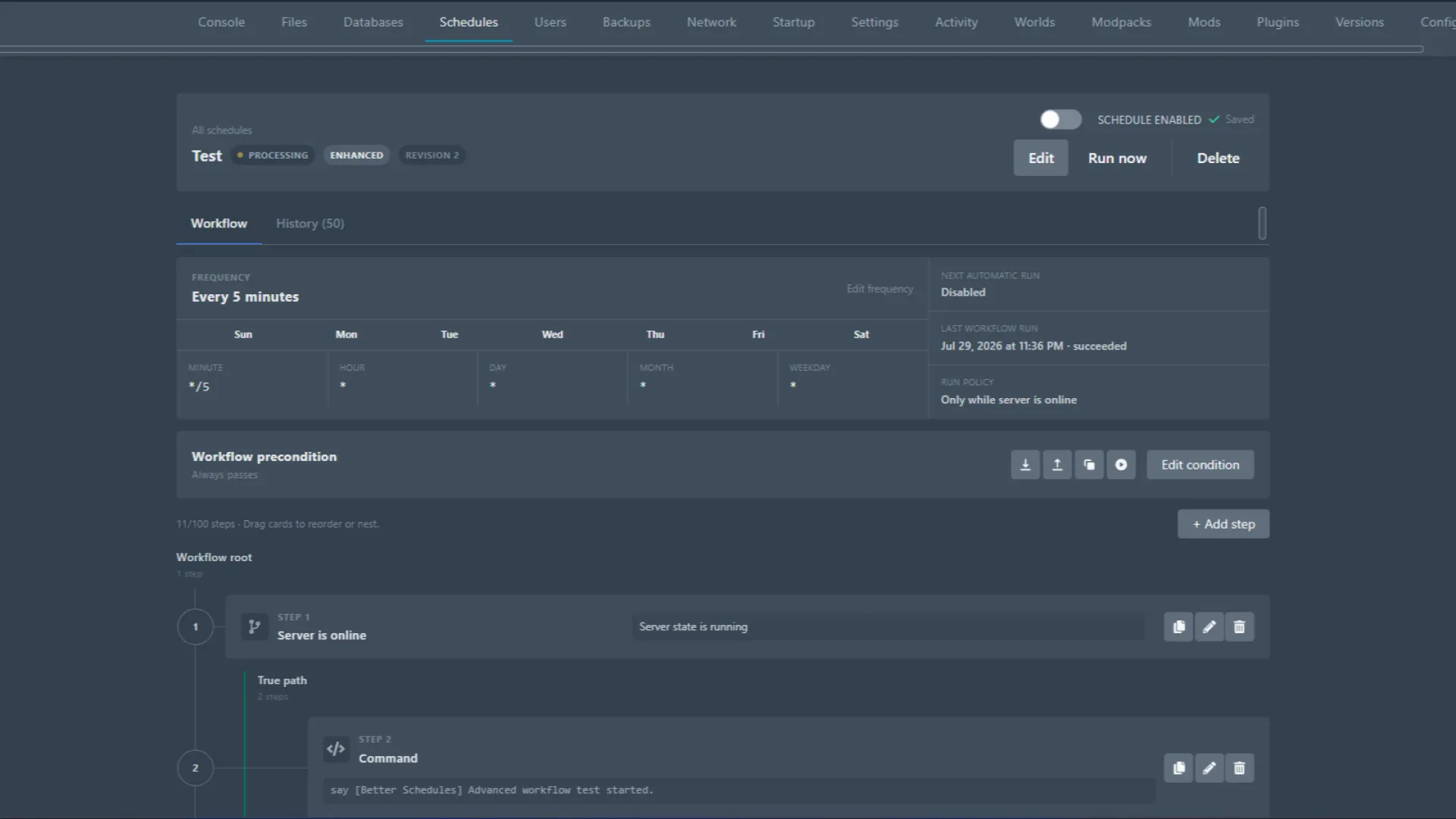Click the play-circle icon in Workflow precondition
The width and height of the screenshot is (1456, 819).
pos(1121,465)
